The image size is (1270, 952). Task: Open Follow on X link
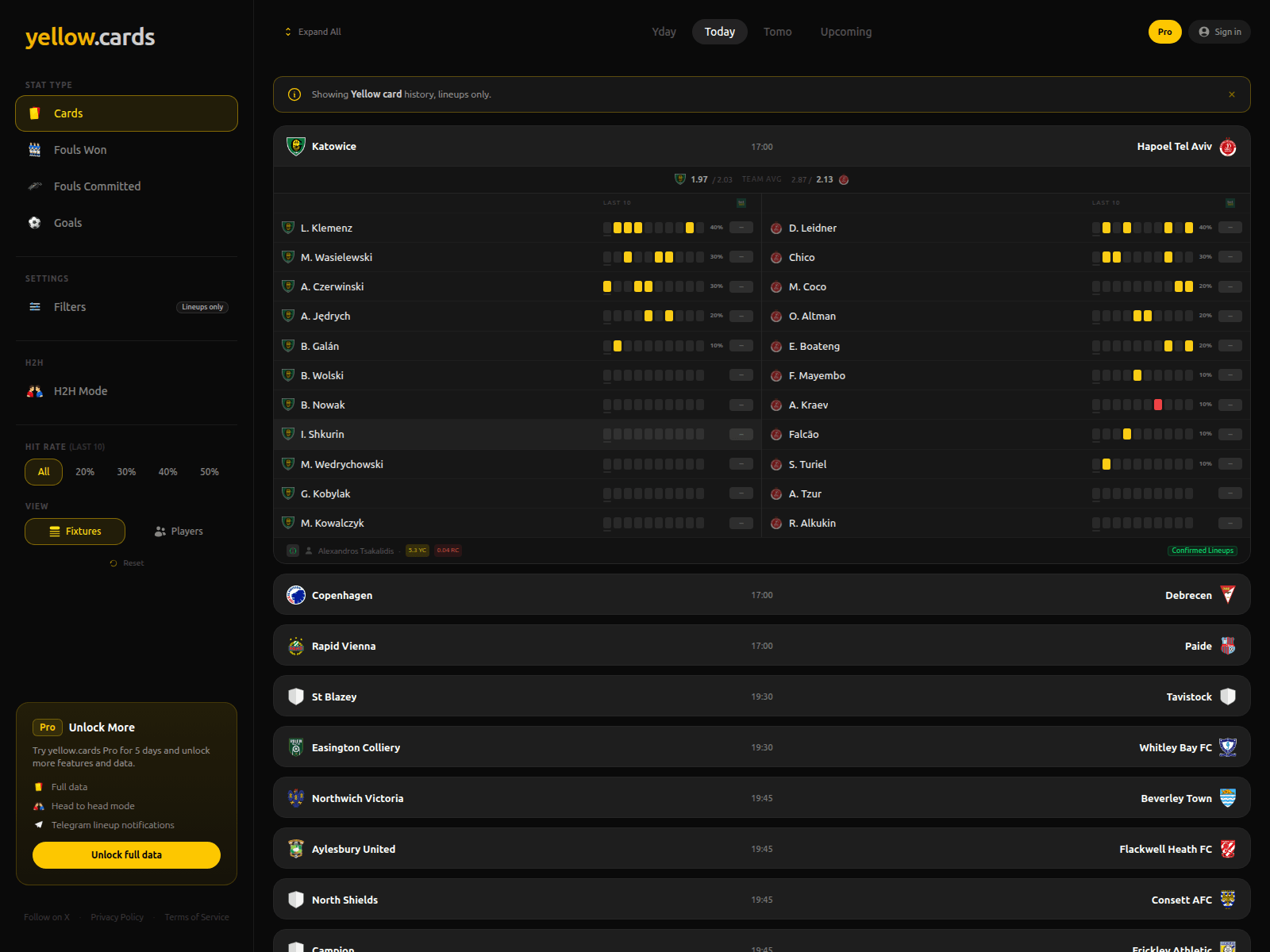[47, 917]
